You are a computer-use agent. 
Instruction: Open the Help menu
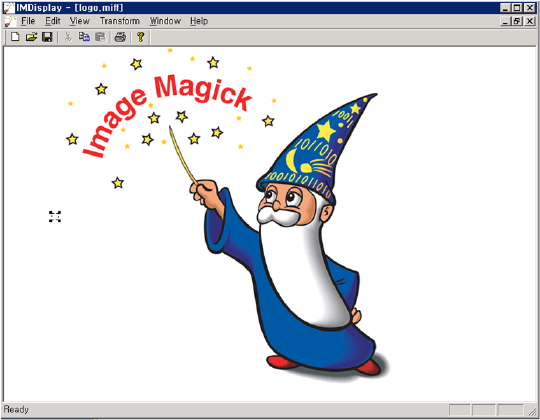(199, 21)
